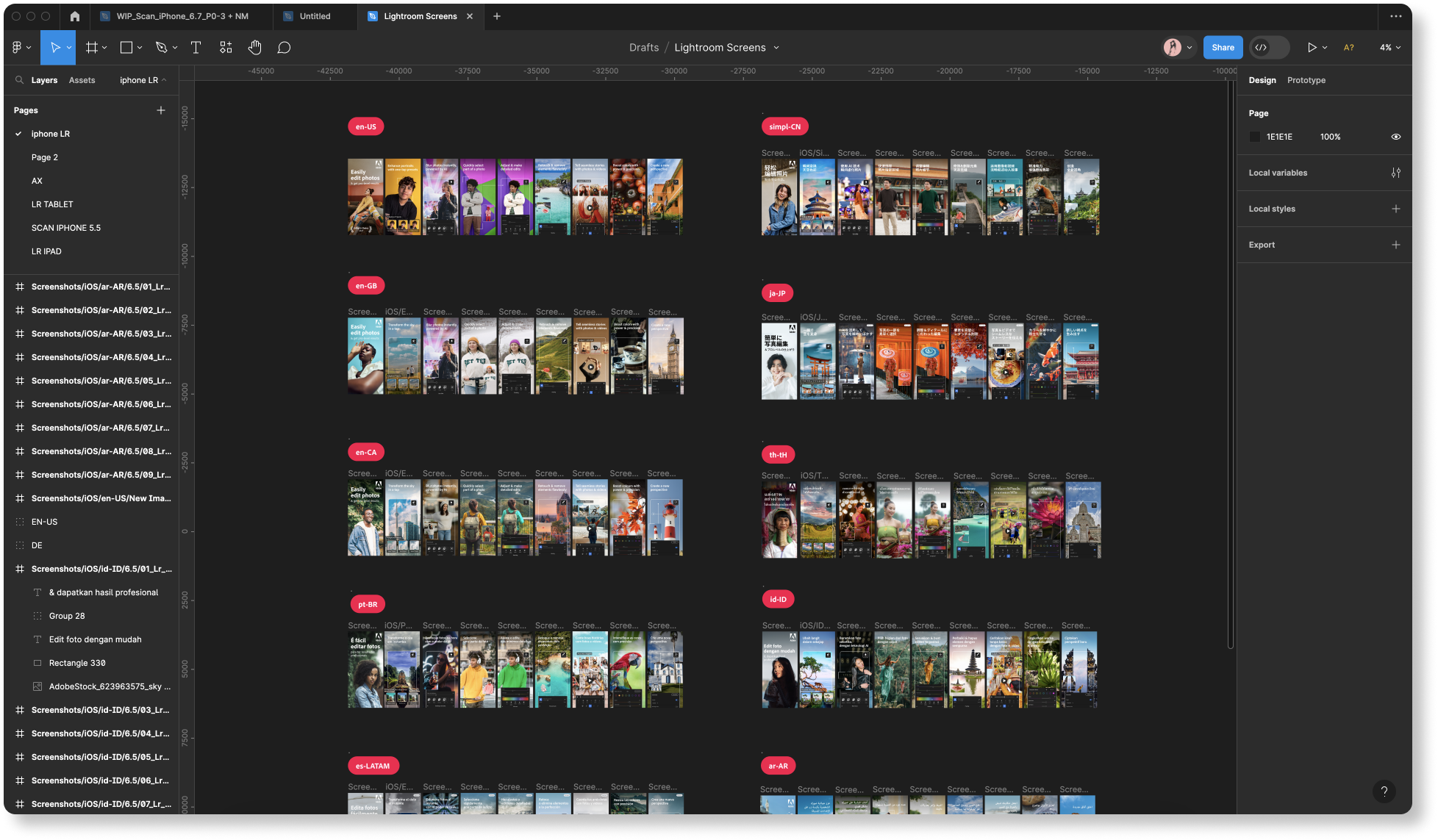Select the Comment tool
Screen dimensions: 1438x840
(x=284, y=48)
